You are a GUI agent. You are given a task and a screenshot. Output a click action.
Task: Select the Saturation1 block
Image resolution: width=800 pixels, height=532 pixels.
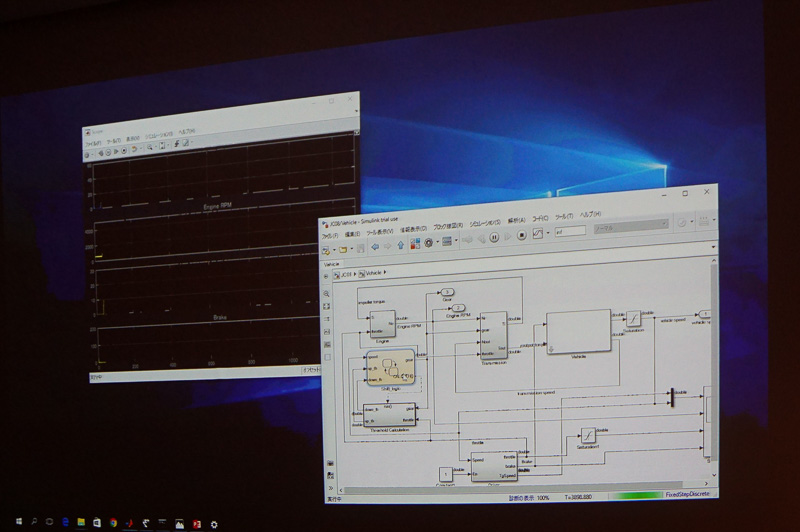(588, 436)
